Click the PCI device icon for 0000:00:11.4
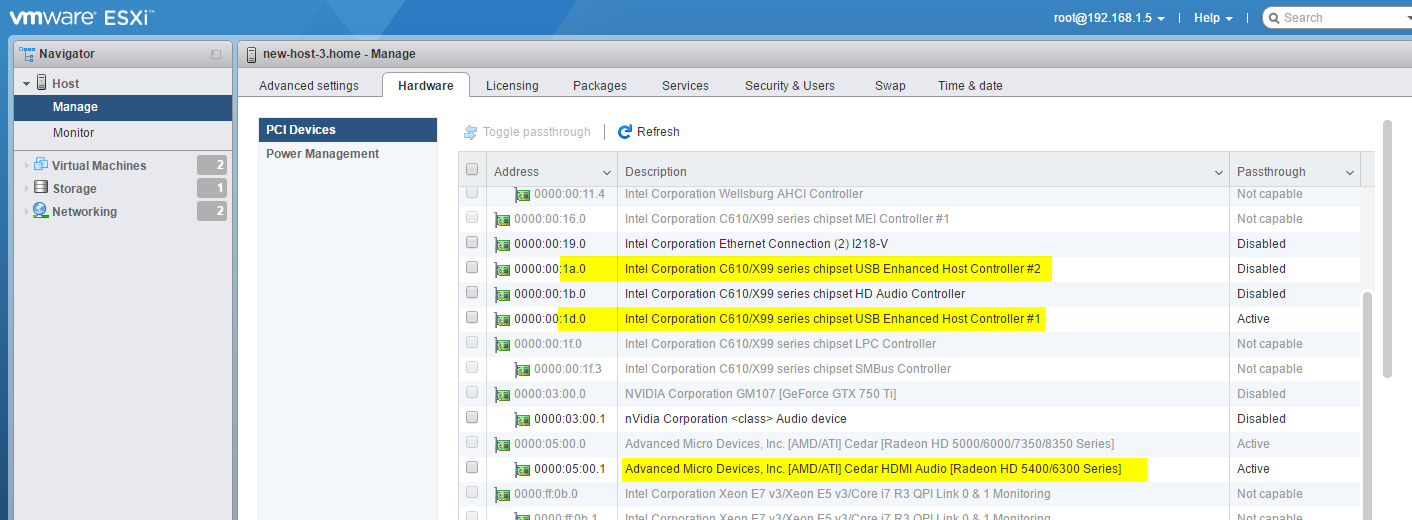 click(523, 194)
